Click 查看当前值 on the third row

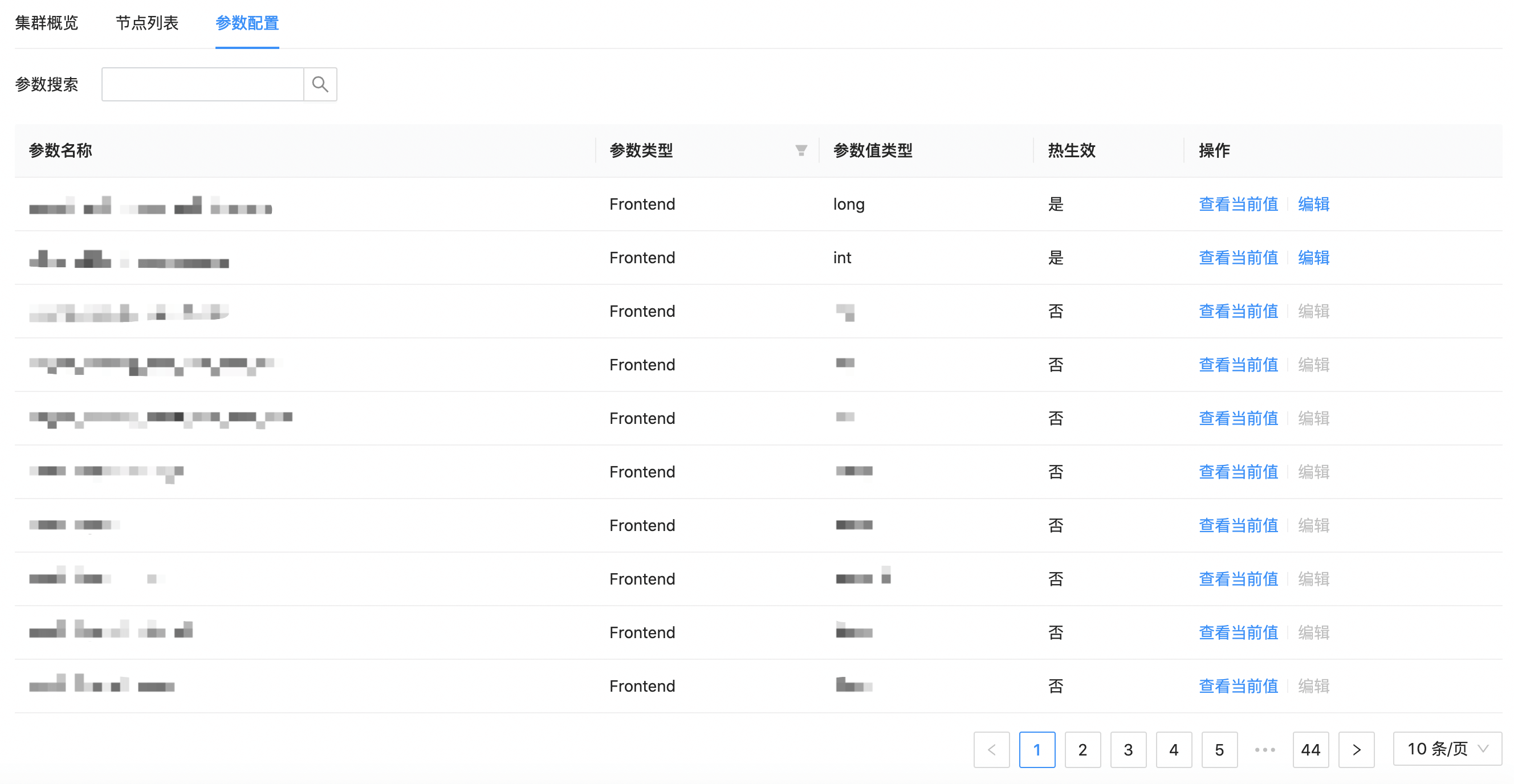[x=1238, y=311]
